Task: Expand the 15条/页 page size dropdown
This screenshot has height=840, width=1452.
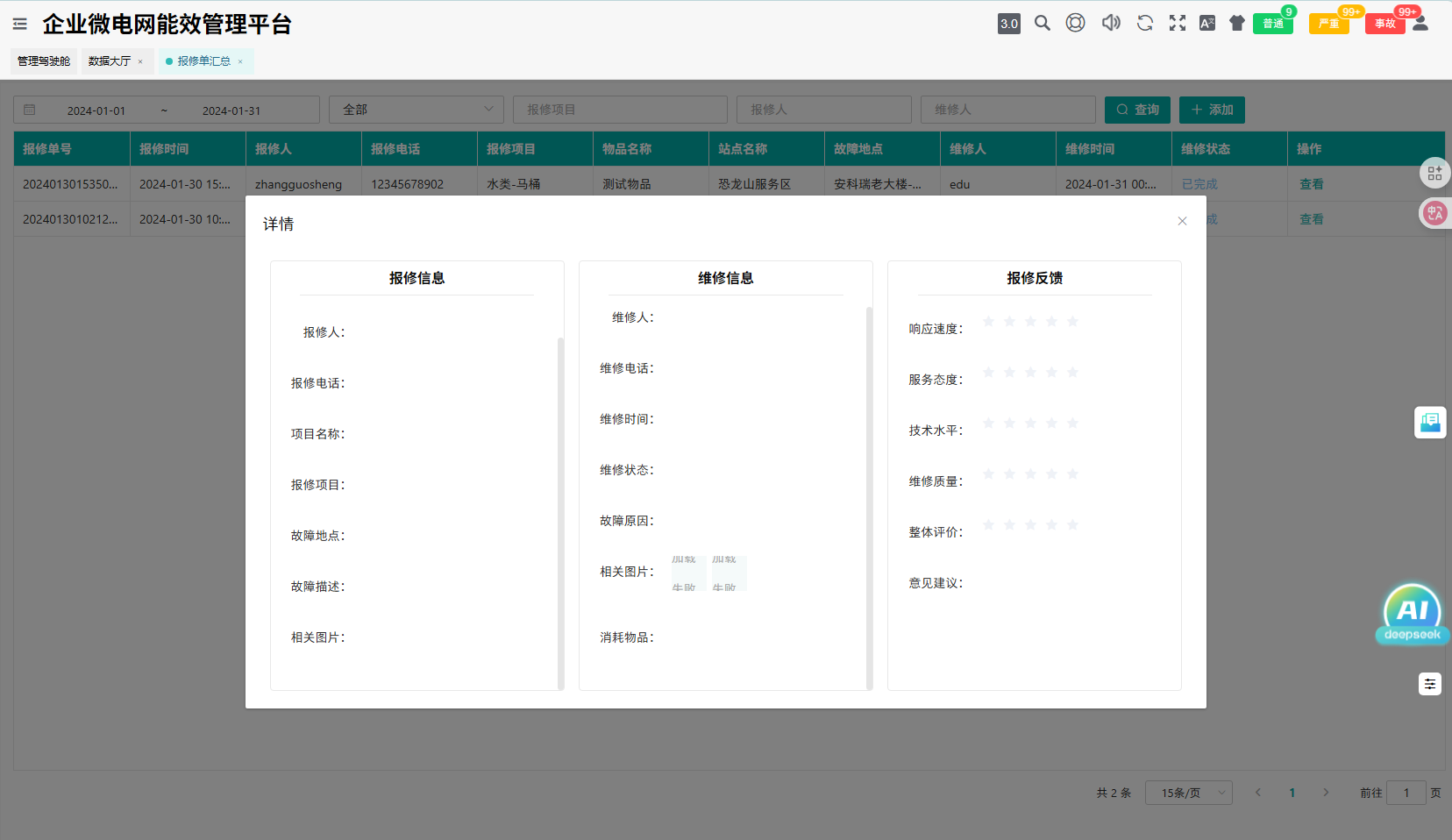Action: [1188, 793]
